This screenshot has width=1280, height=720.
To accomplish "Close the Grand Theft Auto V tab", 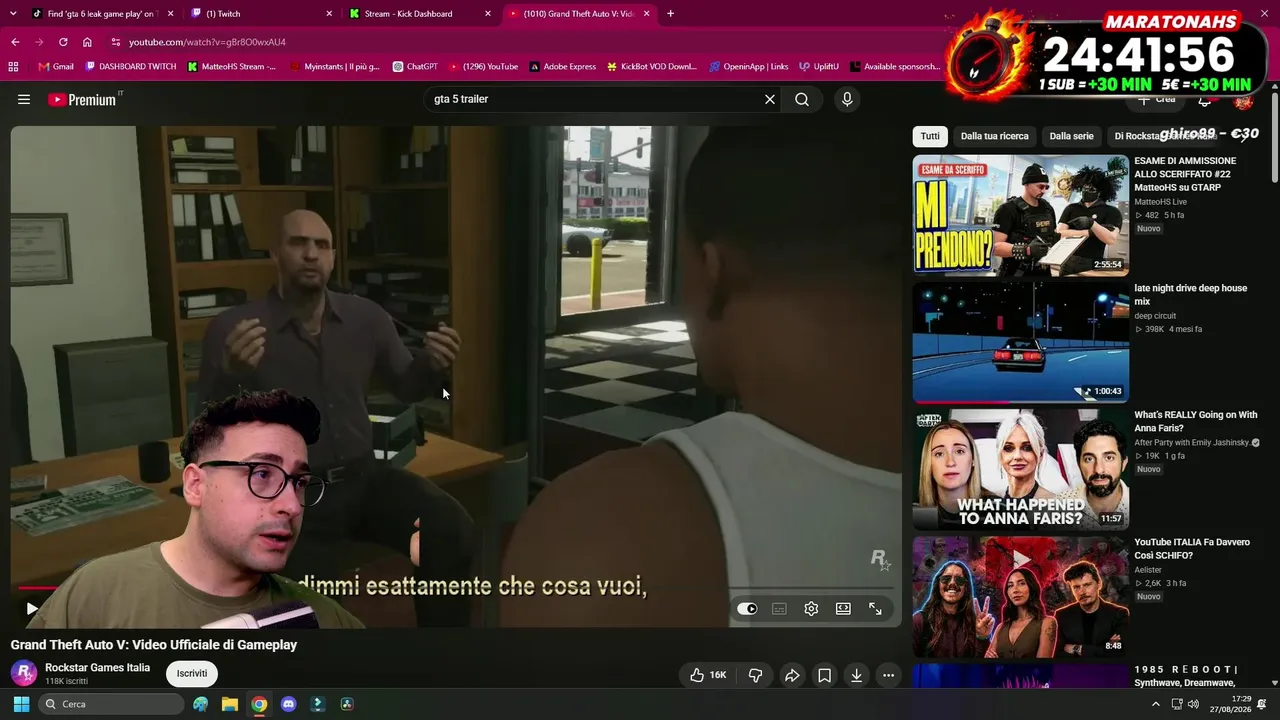I will (x=647, y=14).
